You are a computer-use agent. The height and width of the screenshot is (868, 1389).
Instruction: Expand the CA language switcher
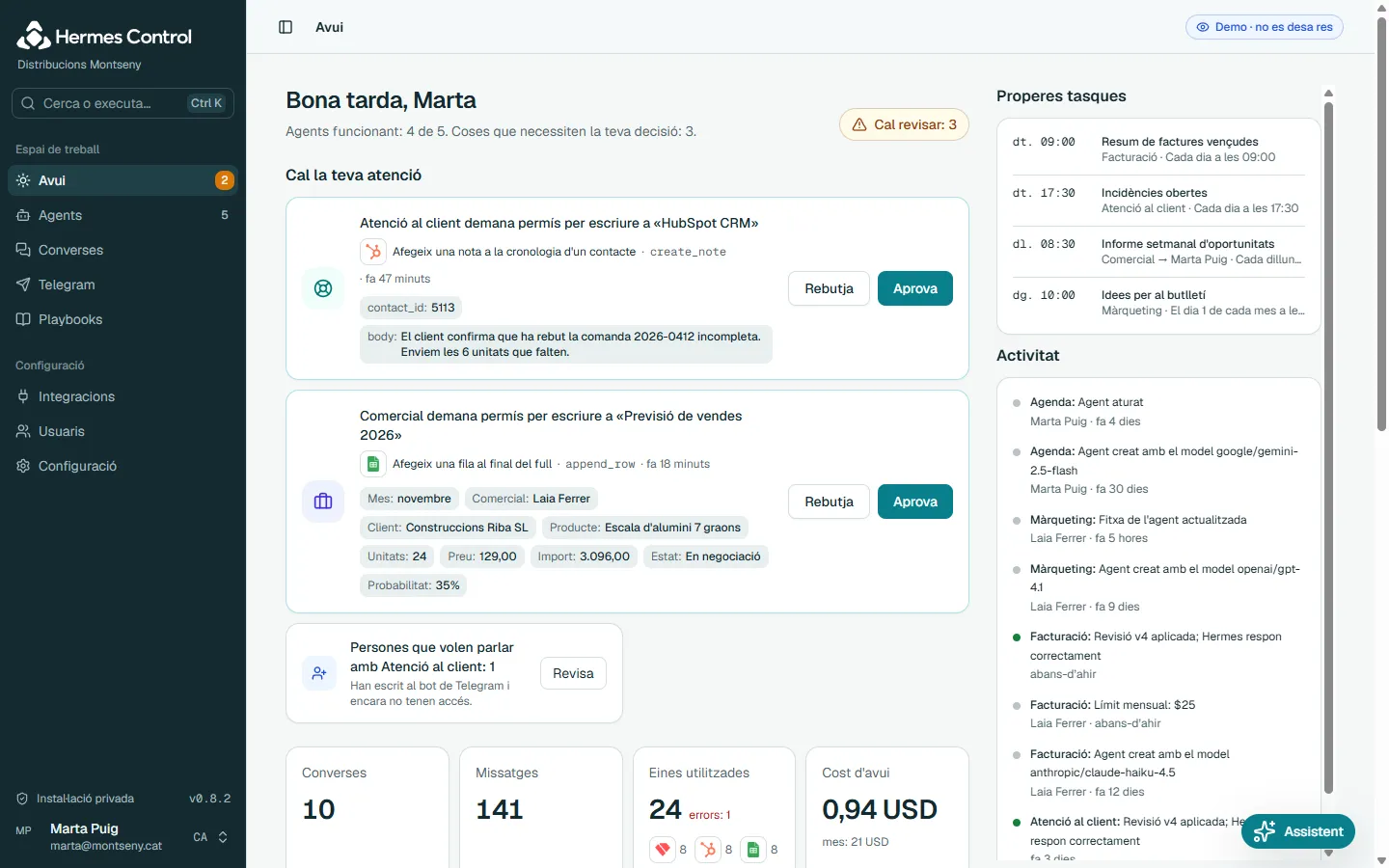pyautogui.click(x=211, y=837)
